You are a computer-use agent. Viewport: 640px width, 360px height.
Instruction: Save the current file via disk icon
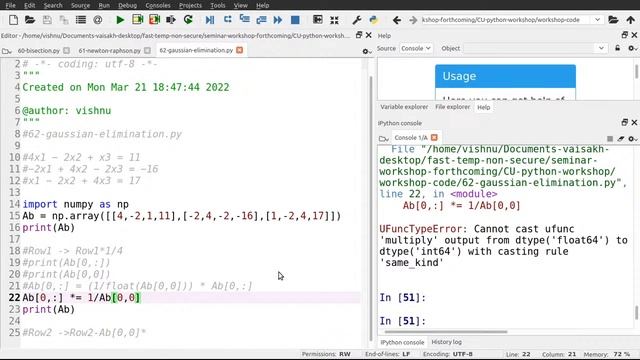click(47, 20)
